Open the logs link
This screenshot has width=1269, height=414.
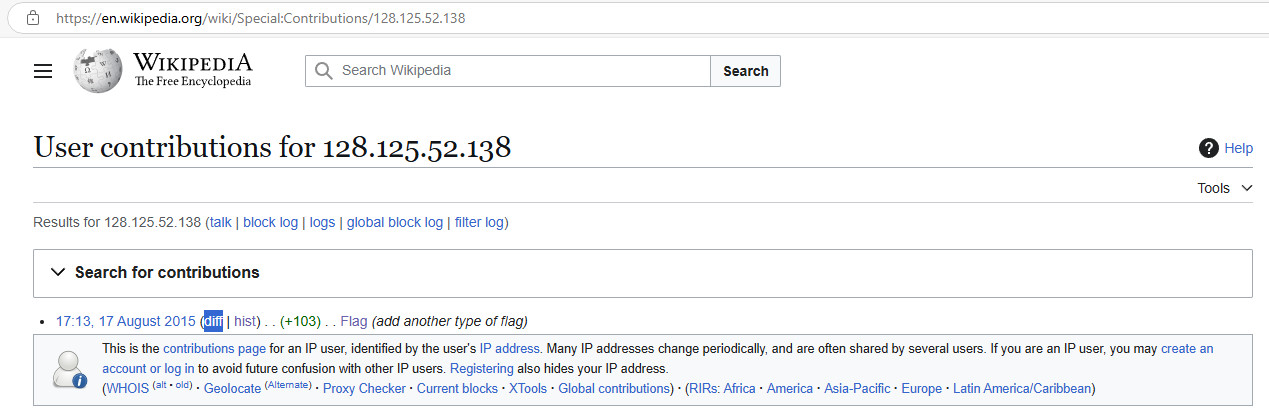point(322,222)
